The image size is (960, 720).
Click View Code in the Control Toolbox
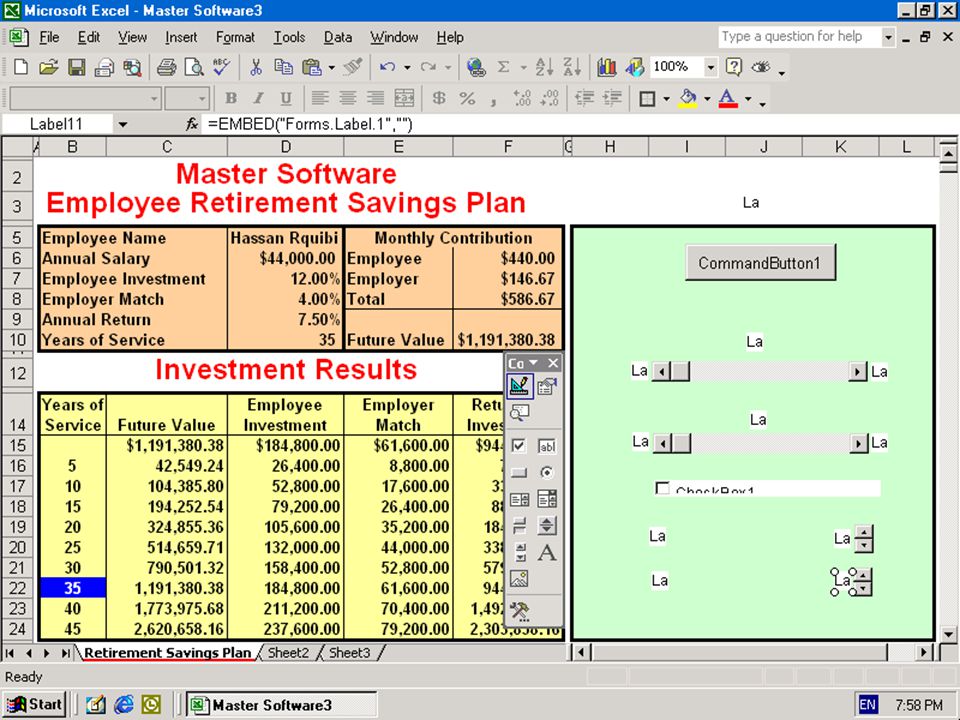pyautogui.click(x=519, y=413)
